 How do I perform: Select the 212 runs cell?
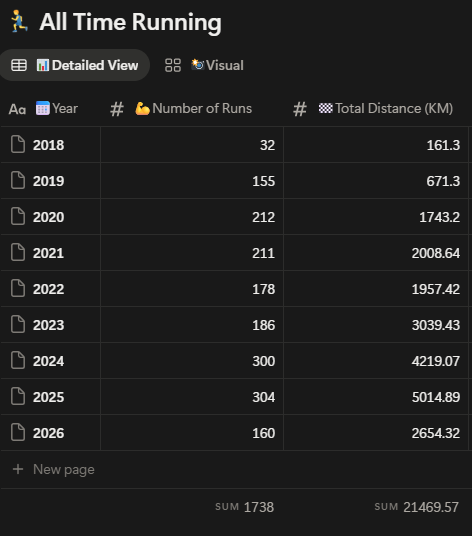point(192,217)
